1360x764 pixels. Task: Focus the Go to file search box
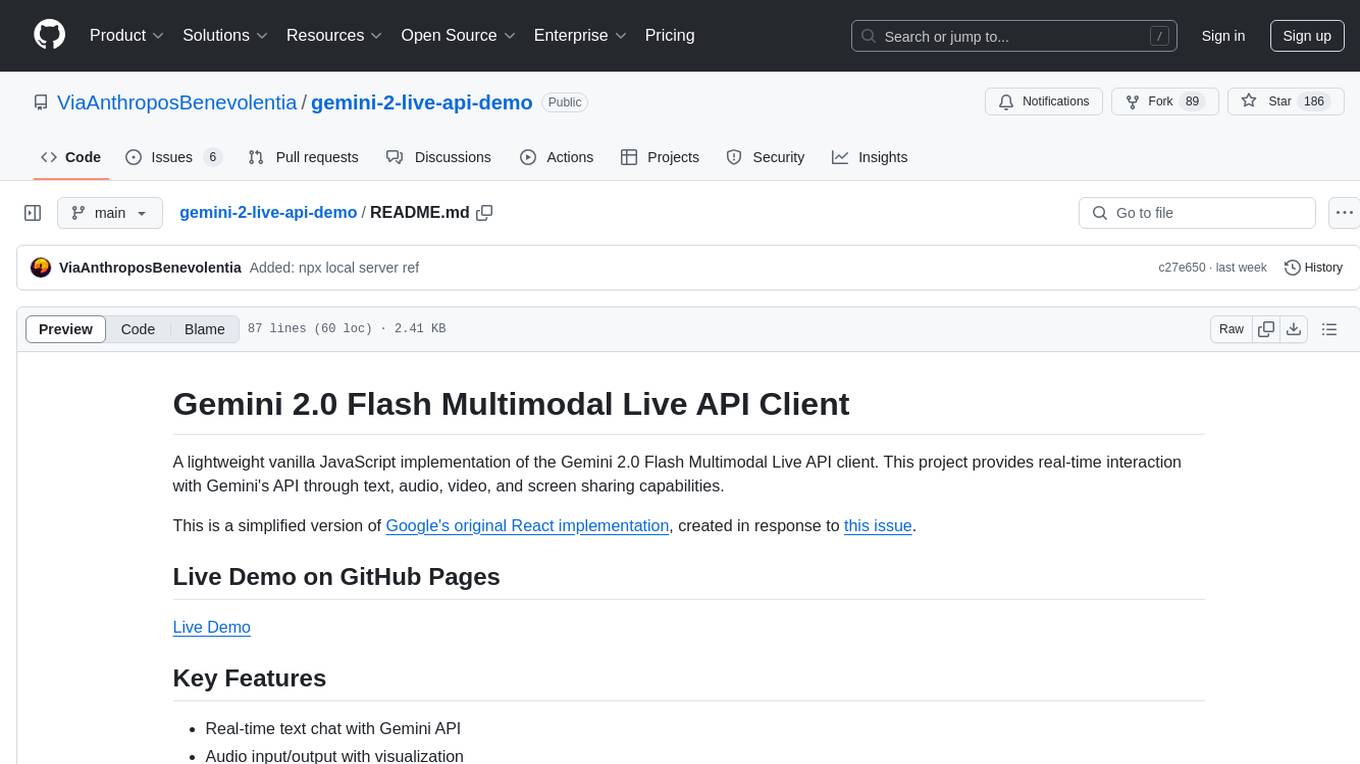[1197, 213]
